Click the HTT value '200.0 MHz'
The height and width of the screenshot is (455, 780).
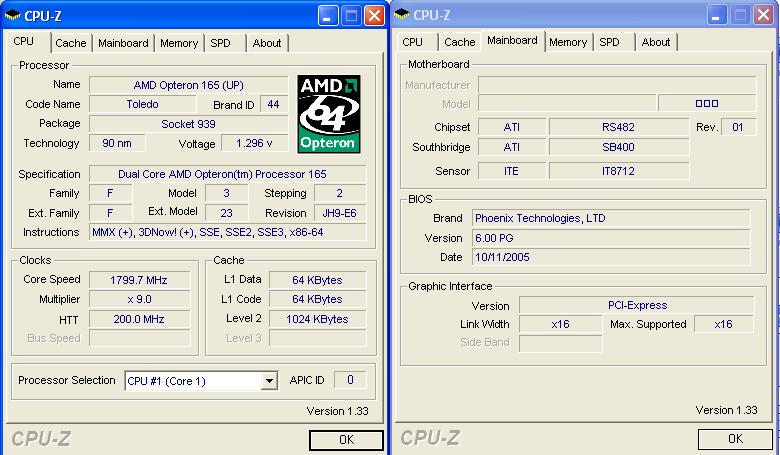point(139,319)
